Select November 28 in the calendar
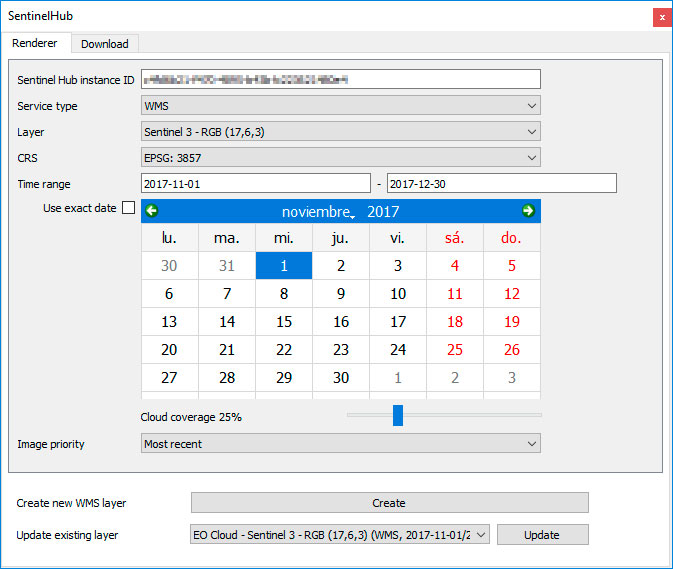Image resolution: width=673 pixels, height=569 pixels. (x=227, y=377)
